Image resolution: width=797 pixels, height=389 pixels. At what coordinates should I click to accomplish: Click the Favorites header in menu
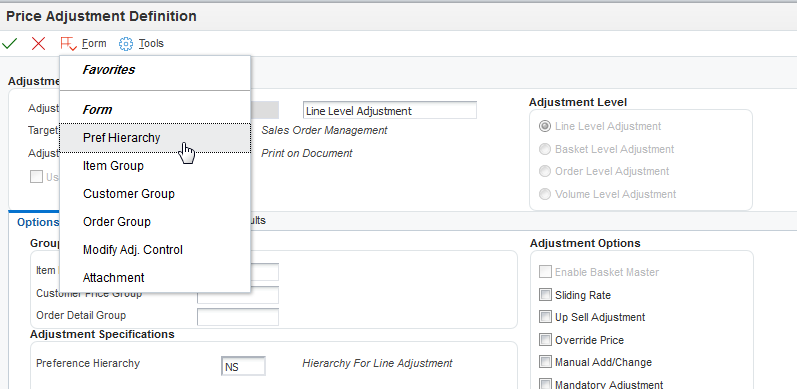(x=109, y=70)
